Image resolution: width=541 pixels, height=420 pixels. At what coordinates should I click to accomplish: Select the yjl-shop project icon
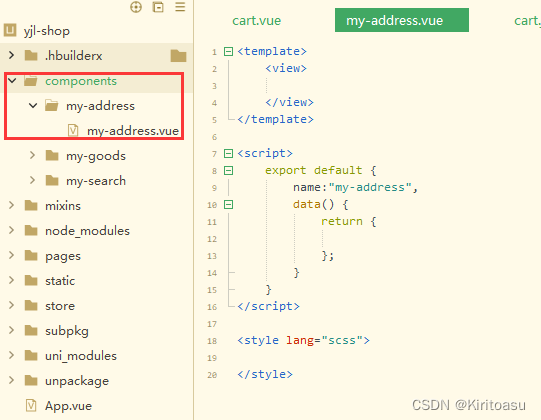(x=10, y=30)
